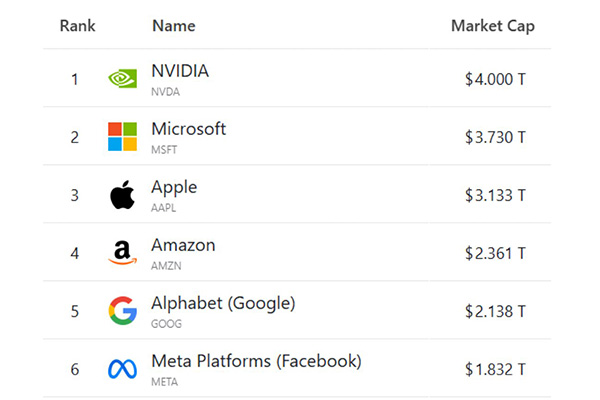This screenshot has height=400, width=600.
Task: Open the Microsoft company link
Action: [x=188, y=129]
